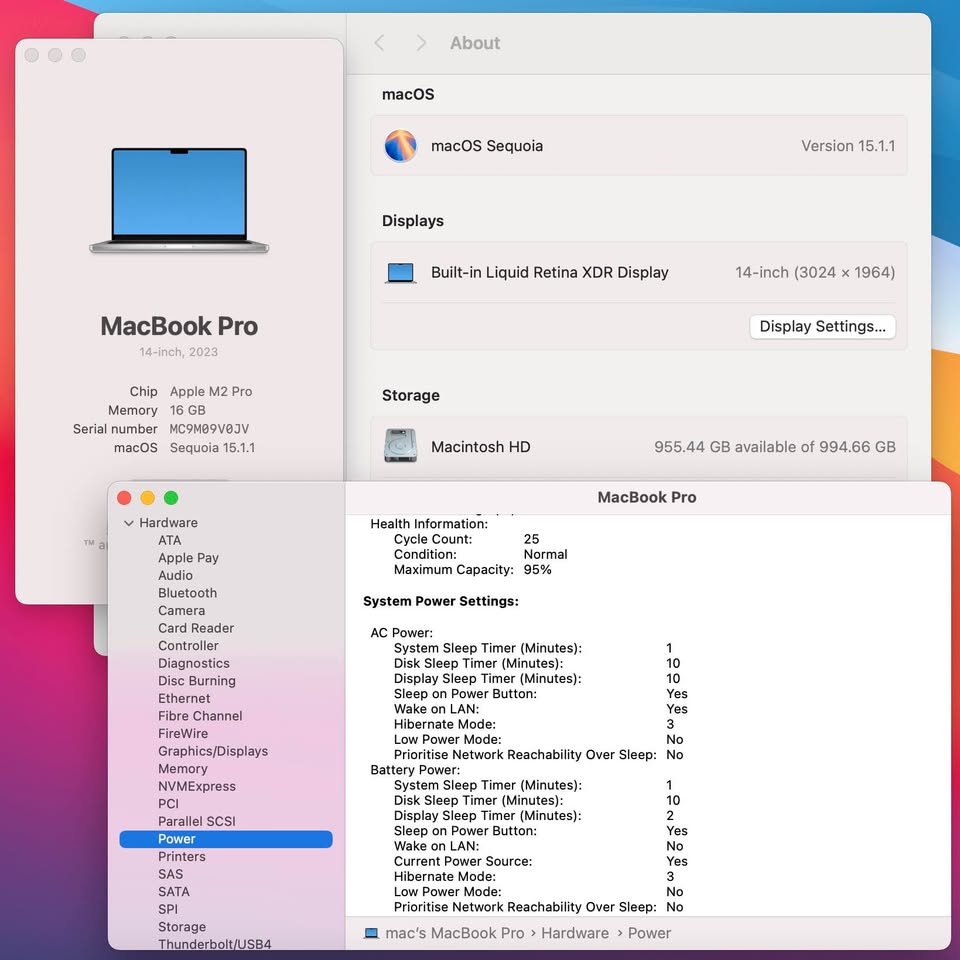Click Maximum Capacity 95% value

(537, 570)
